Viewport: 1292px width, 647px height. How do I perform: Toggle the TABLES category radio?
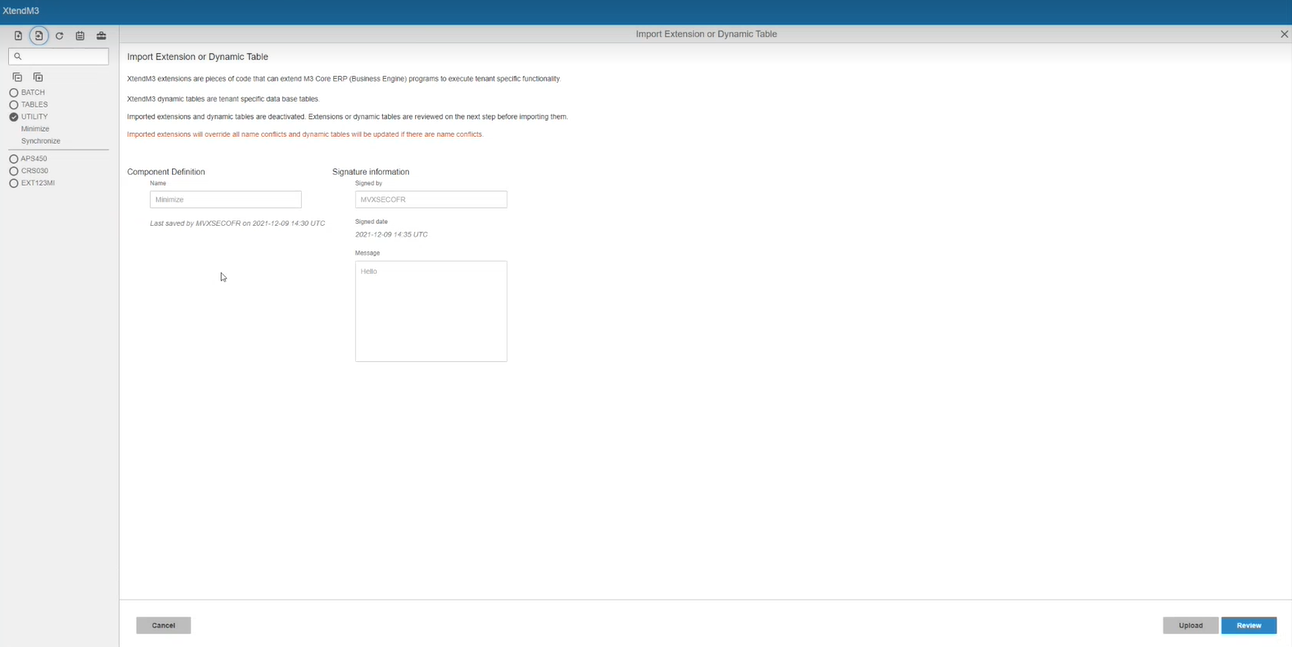(x=14, y=105)
